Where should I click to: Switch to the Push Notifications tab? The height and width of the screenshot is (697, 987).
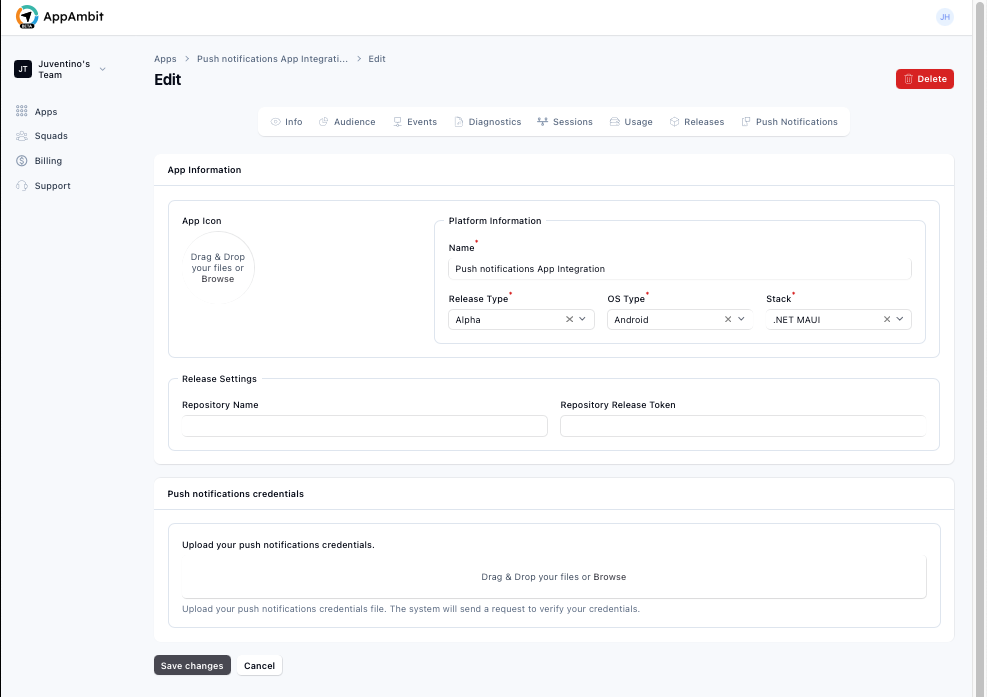click(790, 121)
